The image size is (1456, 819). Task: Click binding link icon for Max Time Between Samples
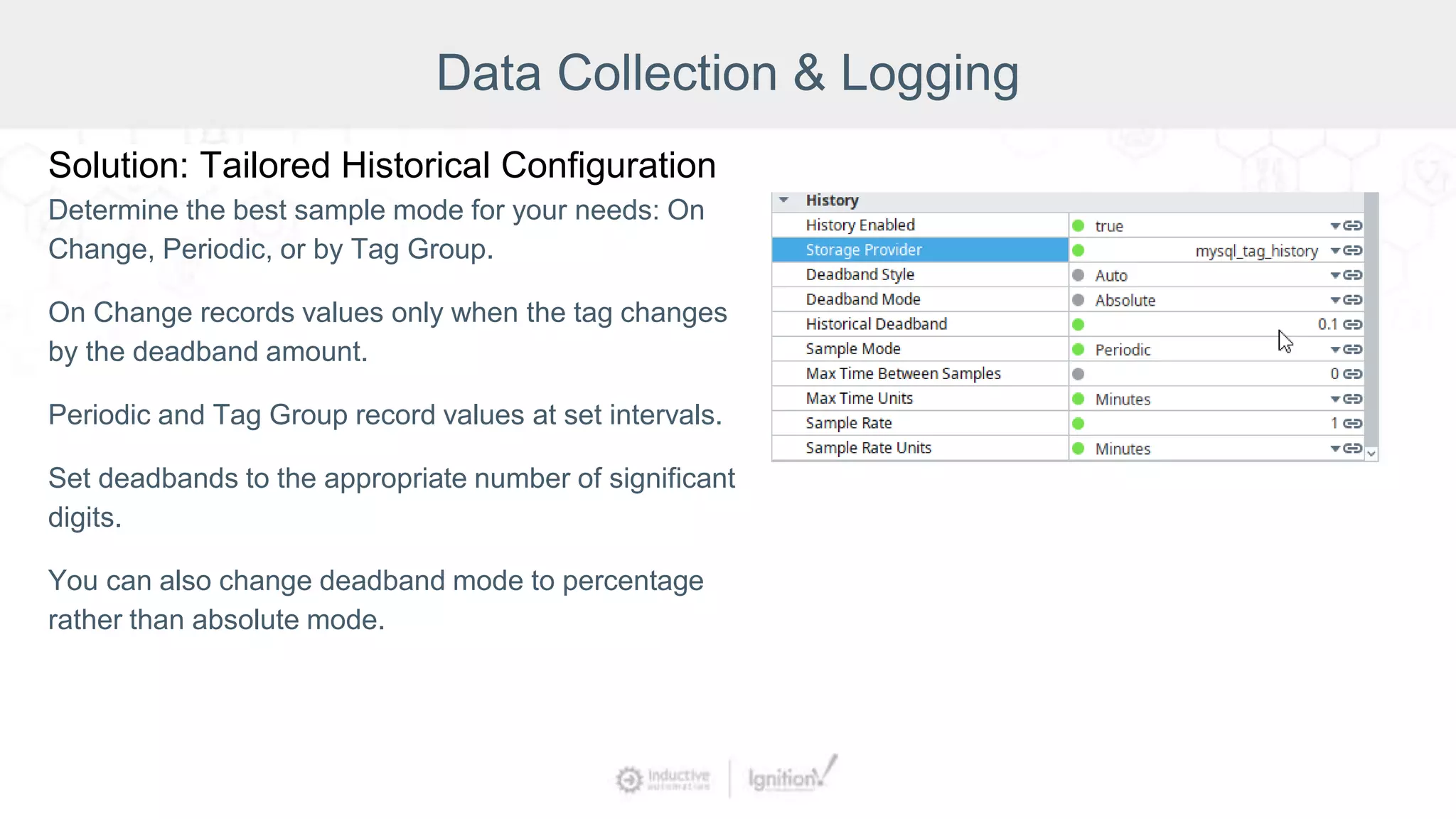1353,374
